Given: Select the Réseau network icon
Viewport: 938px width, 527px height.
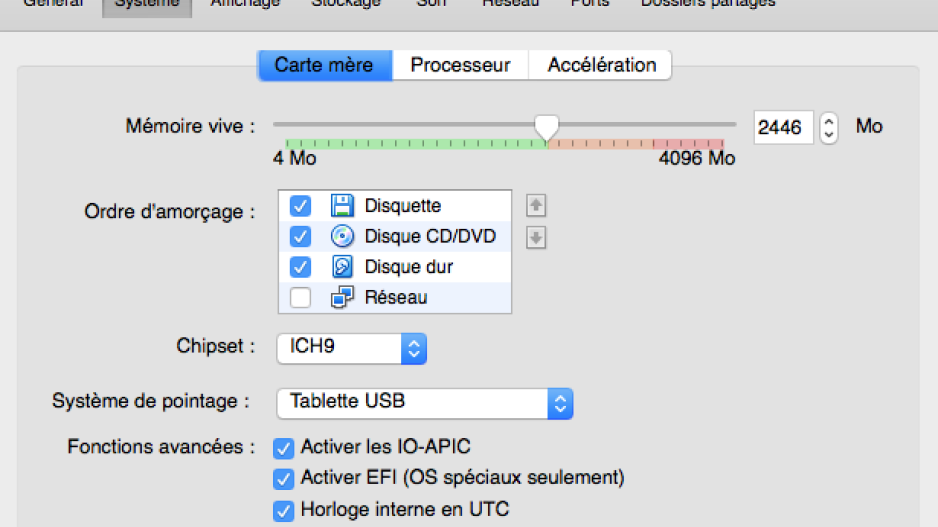Looking at the screenshot, I should coord(342,297).
